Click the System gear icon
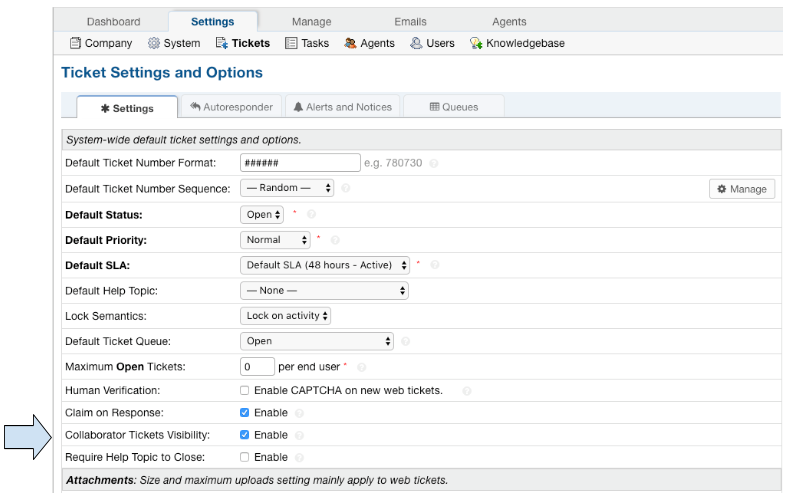The height and width of the screenshot is (494, 785). [154, 43]
